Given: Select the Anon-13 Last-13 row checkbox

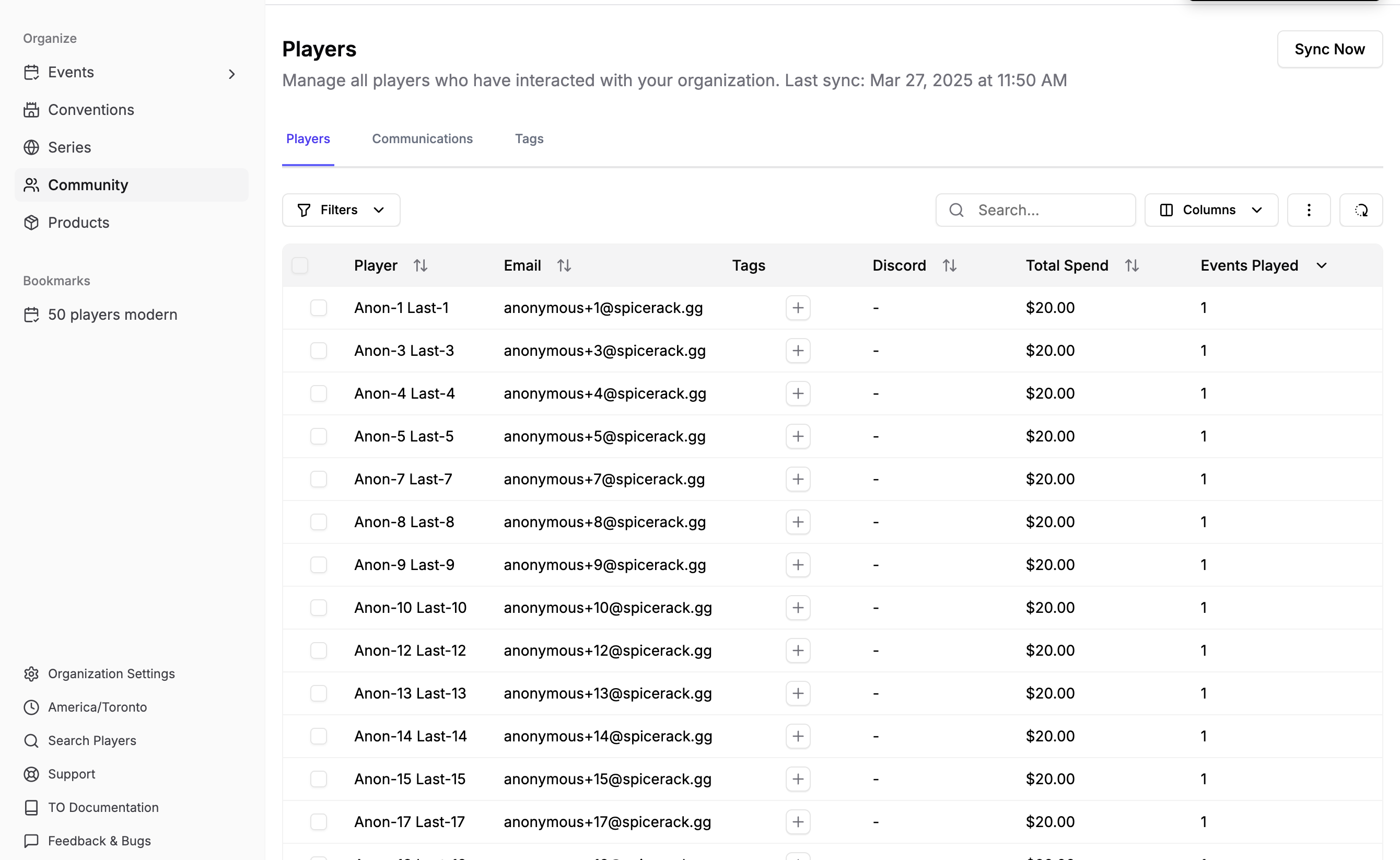Looking at the screenshot, I should [x=319, y=693].
